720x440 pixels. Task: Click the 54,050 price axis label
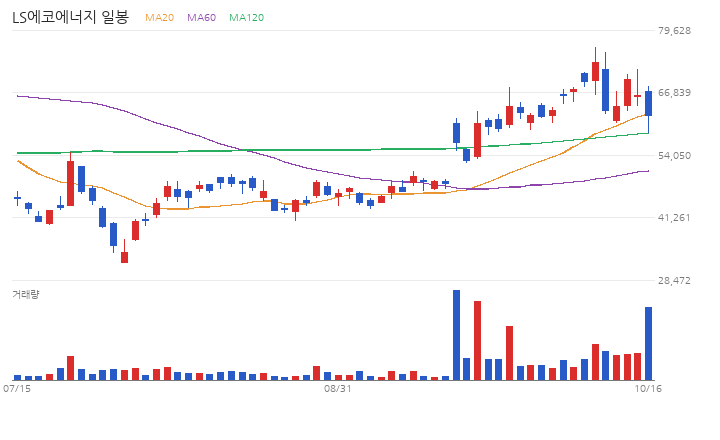674,155
